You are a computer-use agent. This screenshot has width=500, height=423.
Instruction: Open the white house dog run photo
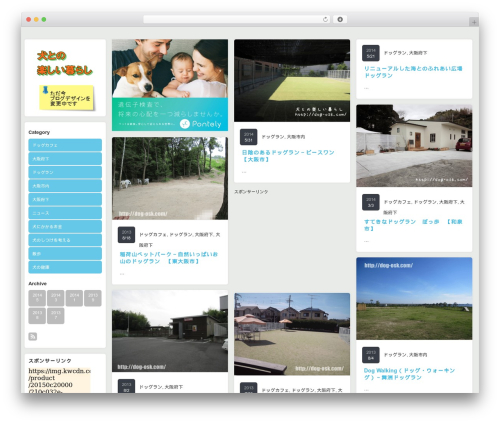[414, 146]
